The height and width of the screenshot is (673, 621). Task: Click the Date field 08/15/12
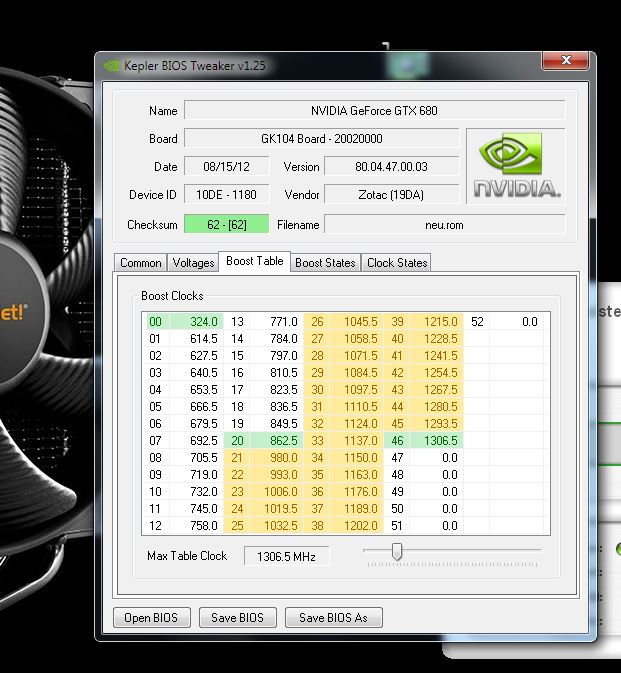coord(227,166)
